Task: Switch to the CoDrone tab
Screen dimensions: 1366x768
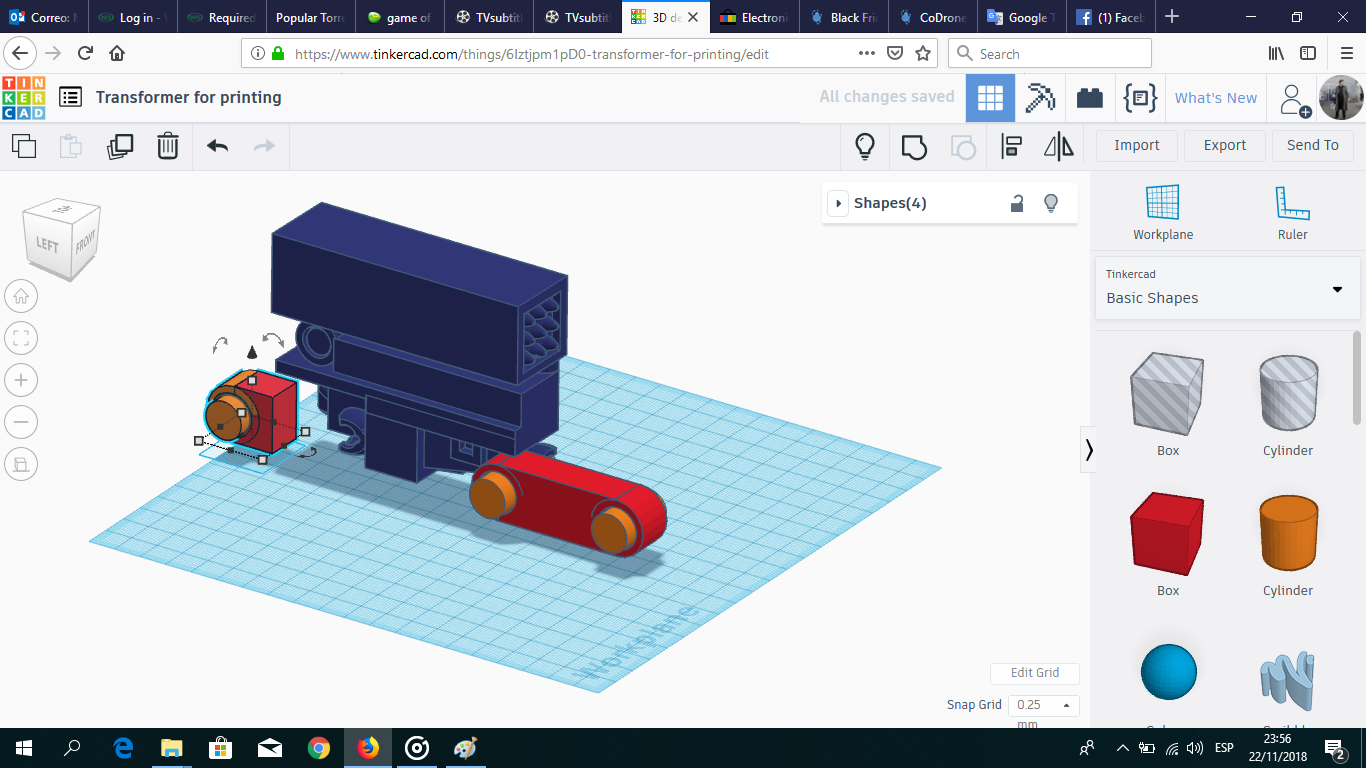Action: pos(932,17)
